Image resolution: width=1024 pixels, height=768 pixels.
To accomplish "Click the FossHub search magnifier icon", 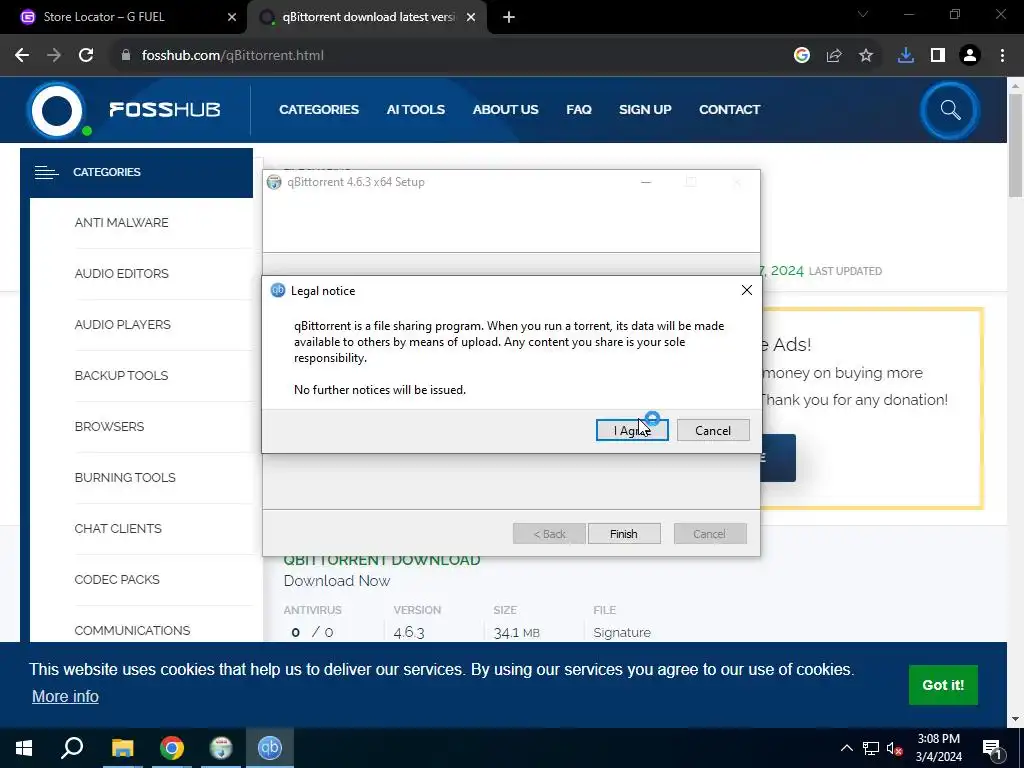I will click(x=950, y=110).
